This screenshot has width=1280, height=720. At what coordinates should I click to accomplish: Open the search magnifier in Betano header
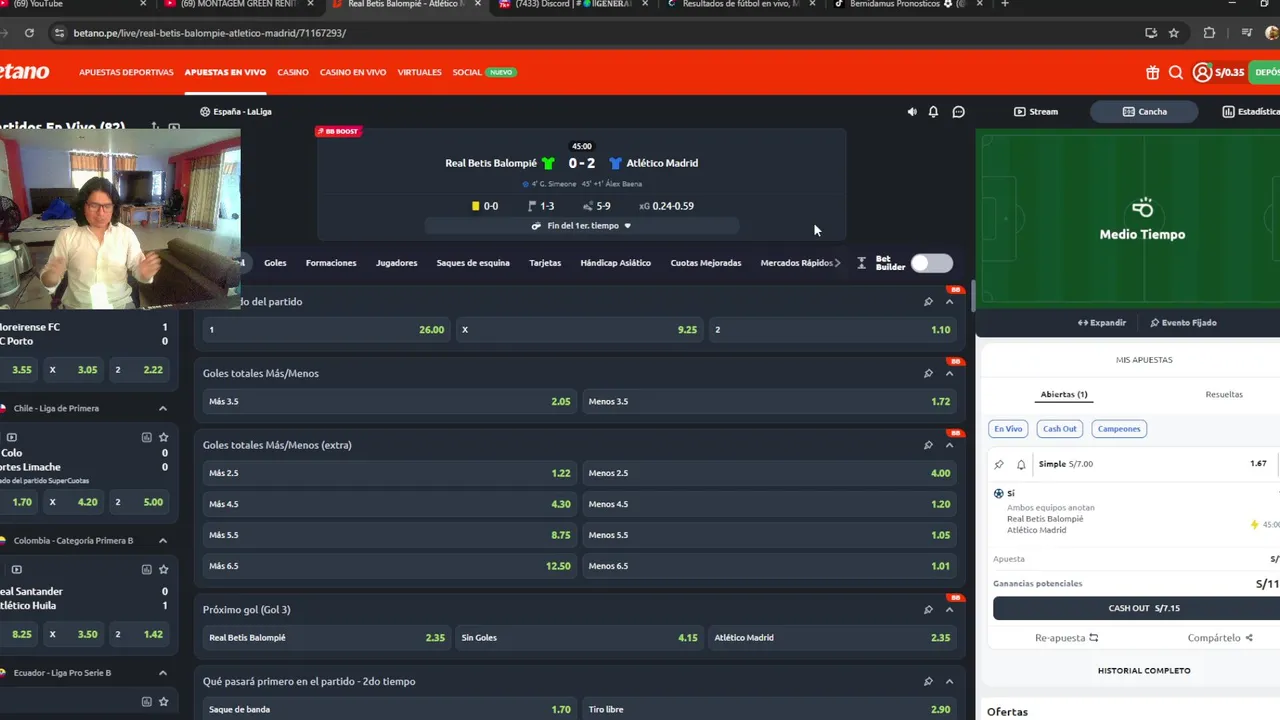[x=1176, y=72]
